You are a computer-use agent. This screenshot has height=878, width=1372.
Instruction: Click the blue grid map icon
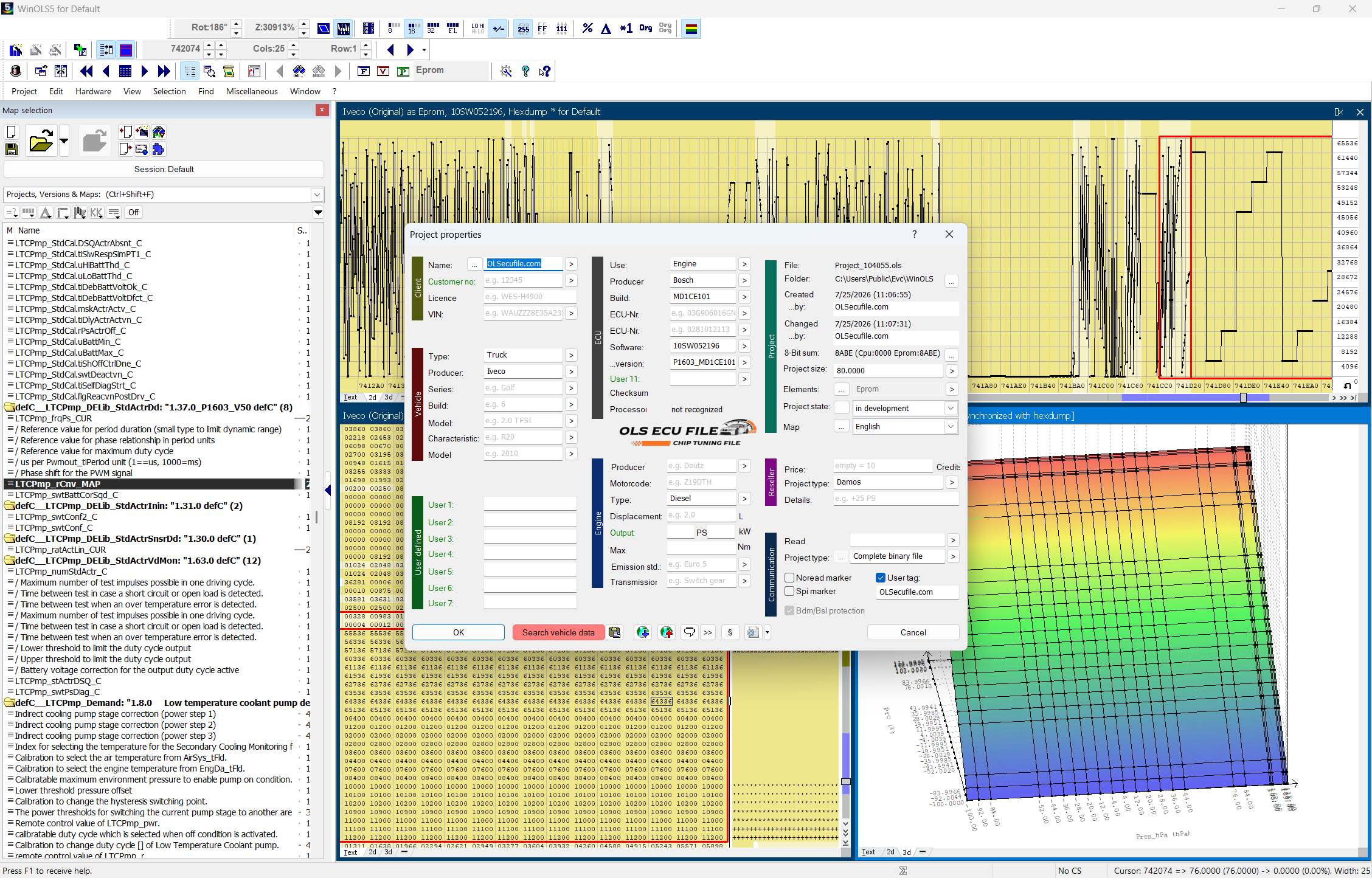[x=125, y=71]
